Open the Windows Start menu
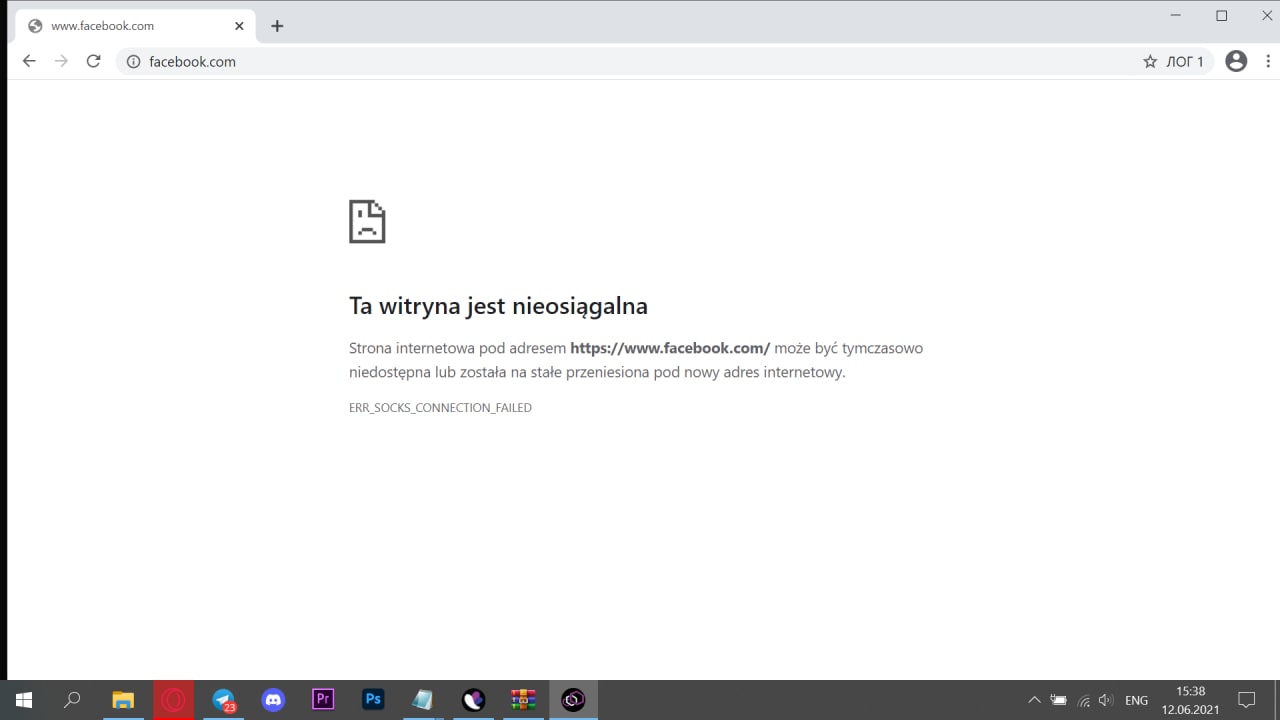Image resolution: width=1280 pixels, height=720 pixels. (24, 700)
